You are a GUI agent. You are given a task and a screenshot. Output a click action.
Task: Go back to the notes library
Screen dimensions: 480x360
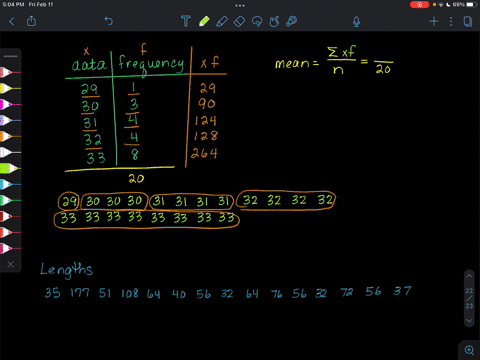pos(12,22)
